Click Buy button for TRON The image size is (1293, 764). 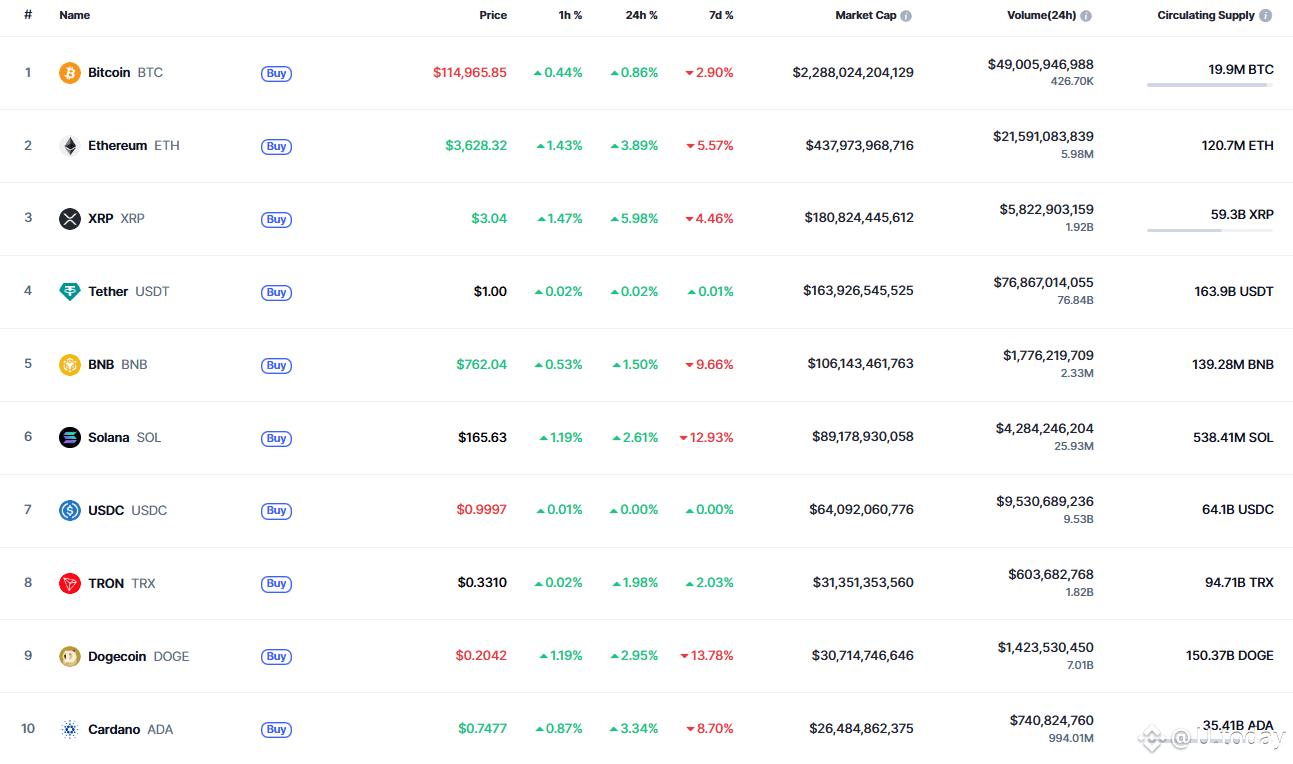(277, 584)
